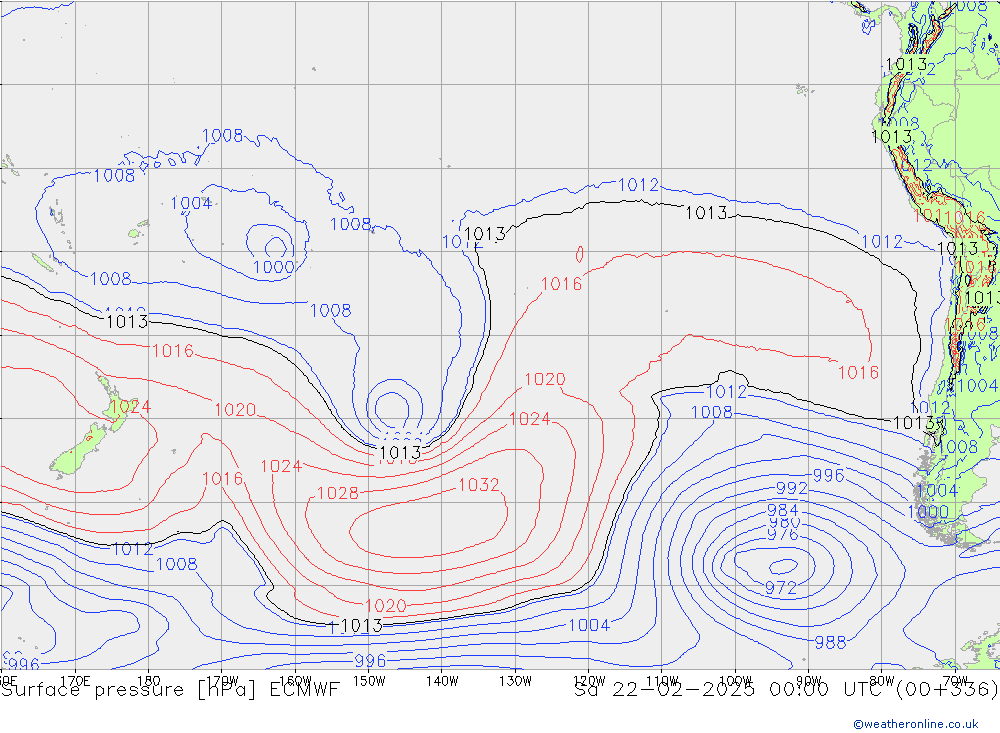Click the 1000 low center label
Screen dimensions: 1000x733
274,267
